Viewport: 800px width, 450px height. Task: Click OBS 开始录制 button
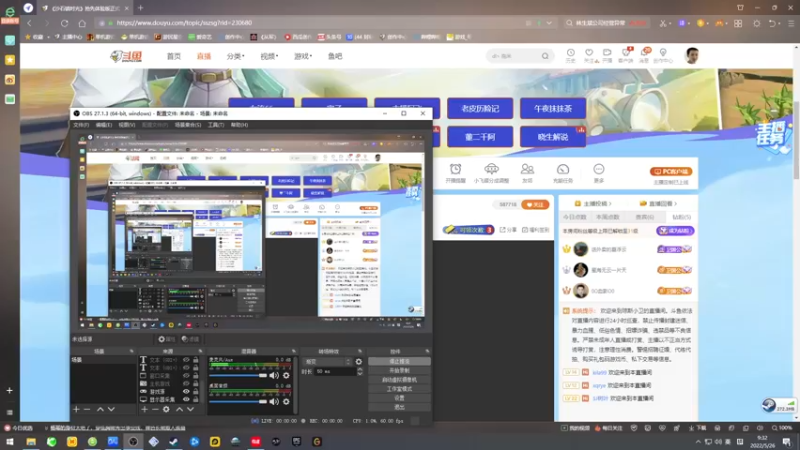[399, 370]
